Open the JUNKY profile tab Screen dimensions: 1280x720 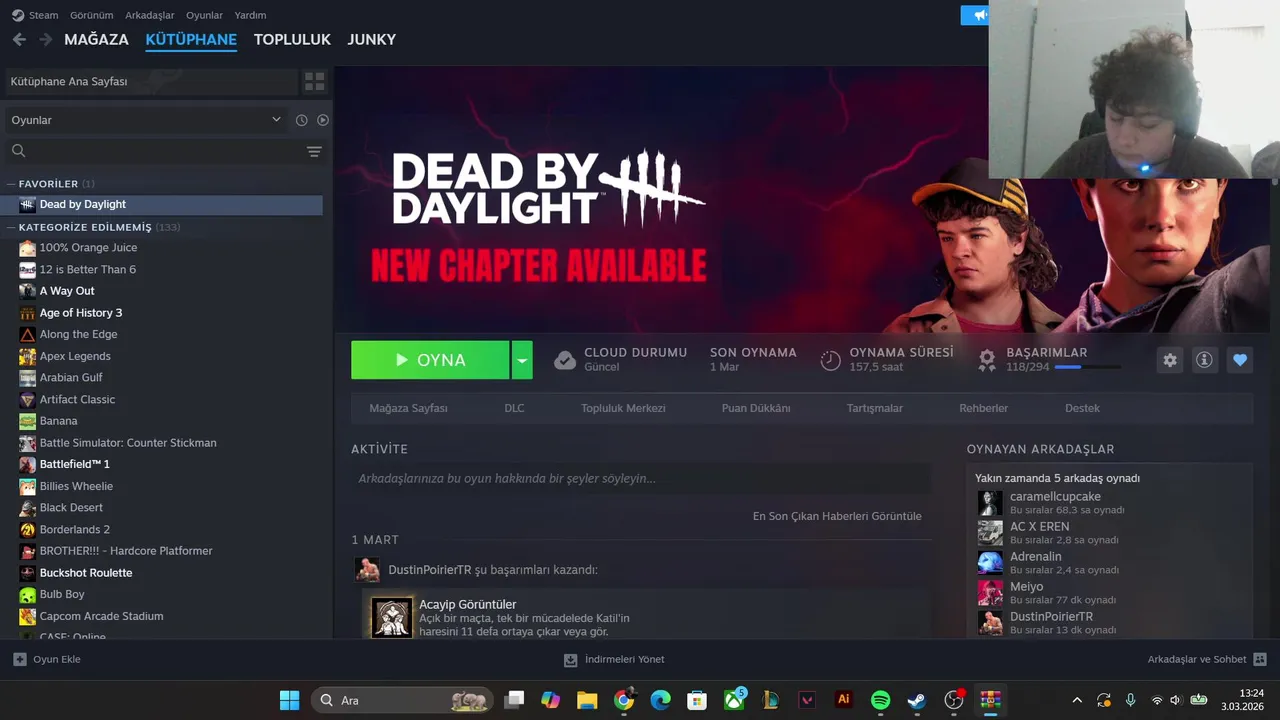coord(372,39)
